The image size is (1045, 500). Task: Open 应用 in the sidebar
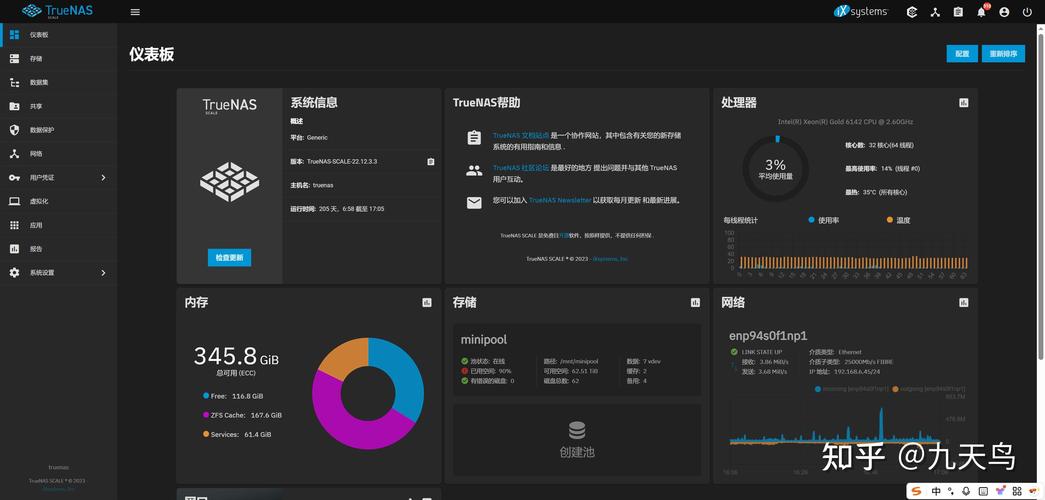pyautogui.click(x=59, y=225)
